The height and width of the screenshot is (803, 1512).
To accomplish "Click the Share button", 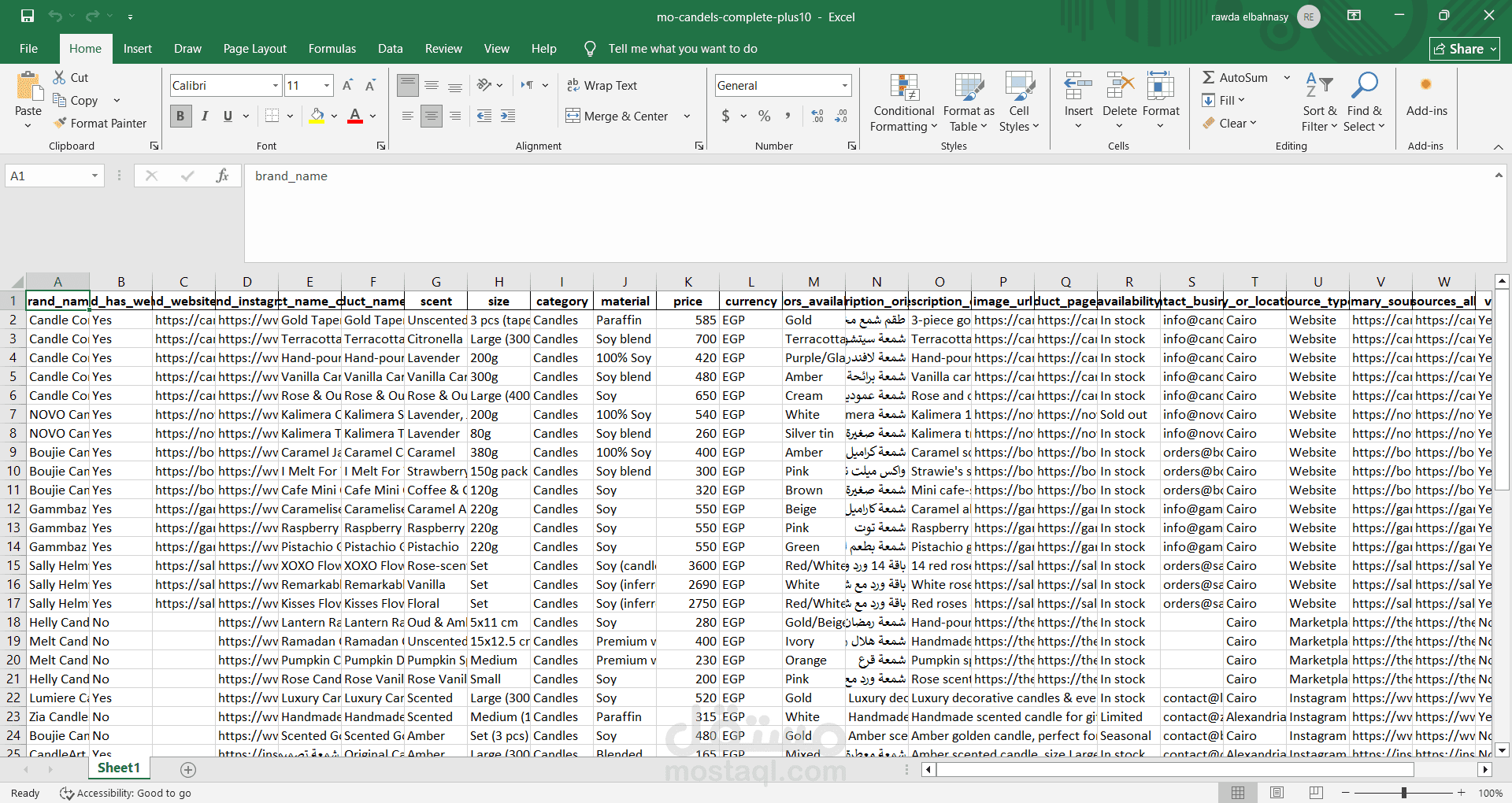I will pyautogui.click(x=1464, y=49).
